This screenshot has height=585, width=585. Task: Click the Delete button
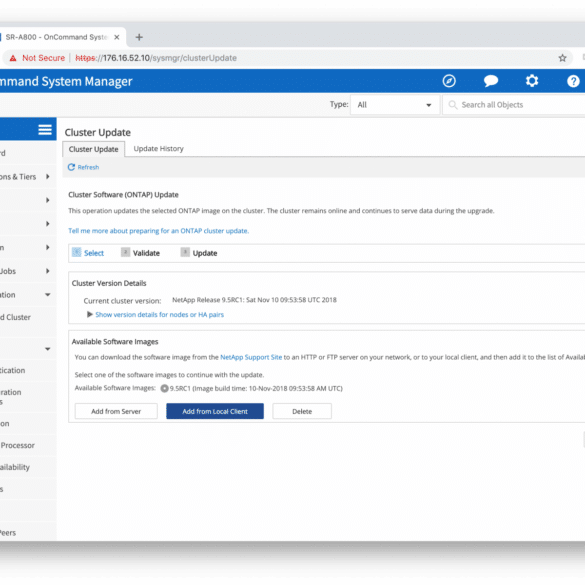point(302,411)
